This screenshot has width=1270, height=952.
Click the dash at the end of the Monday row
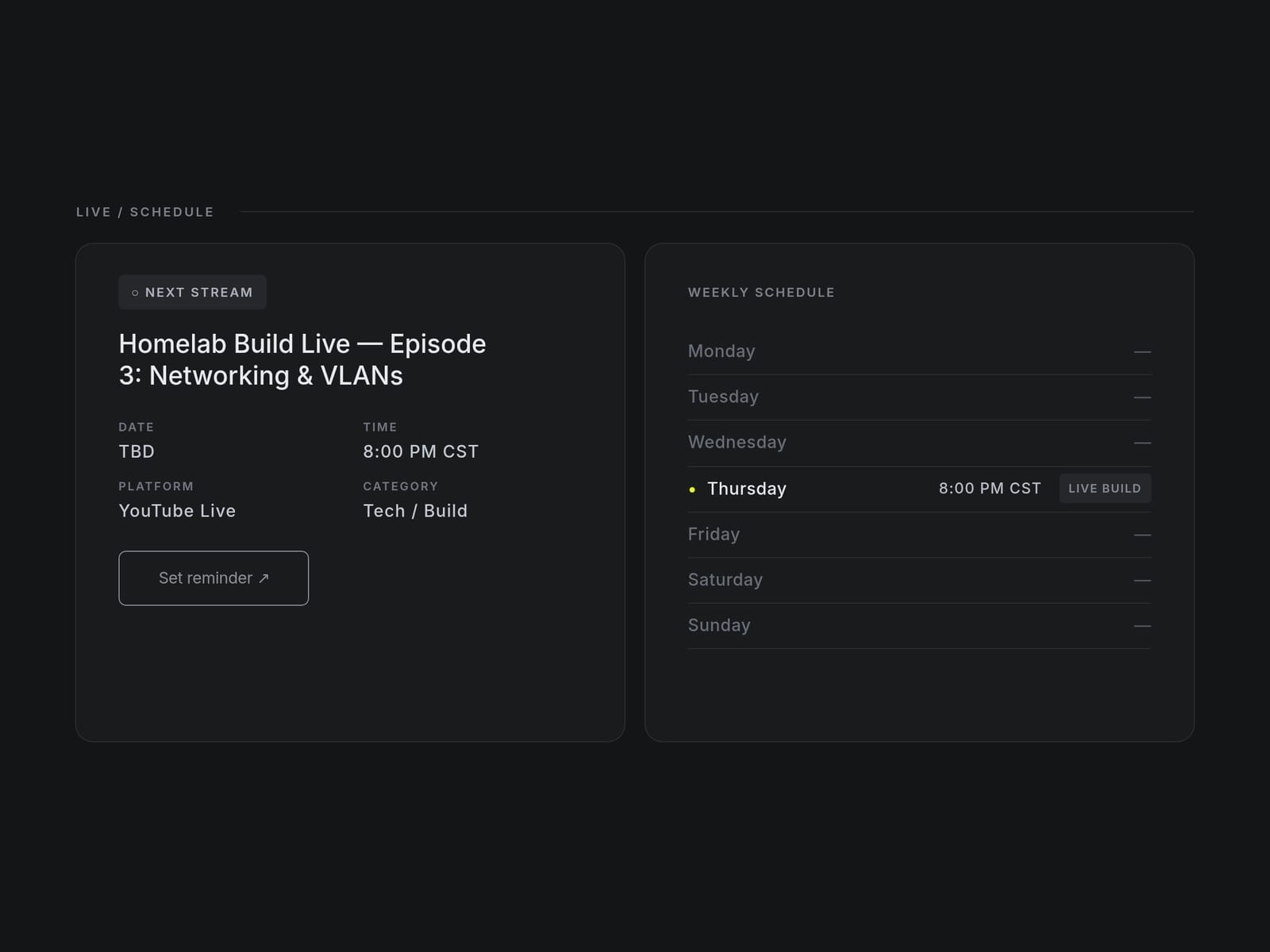click(x=1142, y=351)
